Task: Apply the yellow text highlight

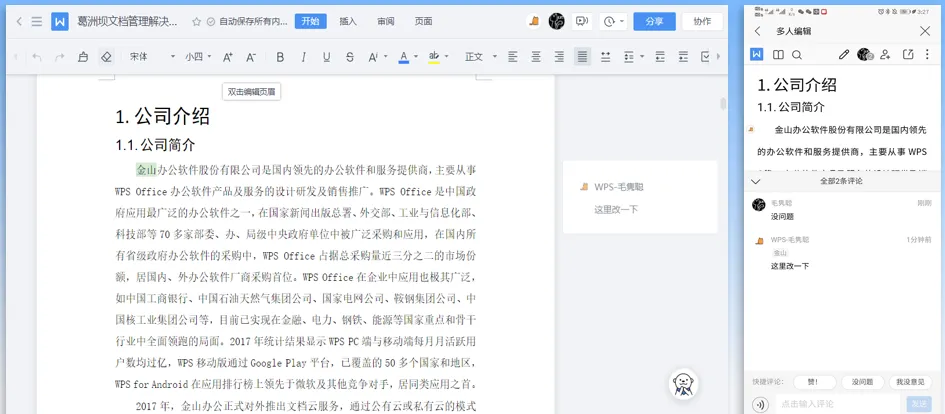Action: (x=434, y=57)
